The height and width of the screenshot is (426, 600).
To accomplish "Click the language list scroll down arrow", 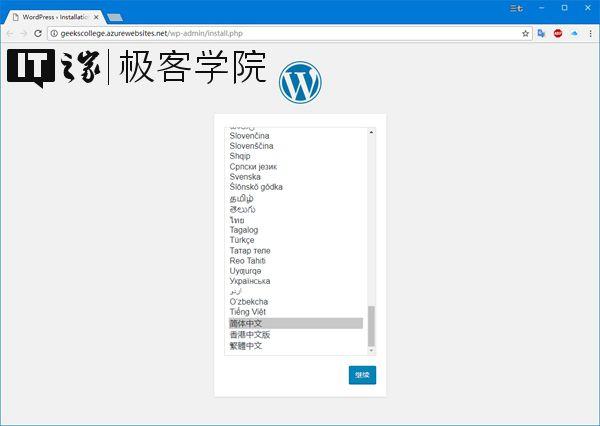I will tap(371, 351).
